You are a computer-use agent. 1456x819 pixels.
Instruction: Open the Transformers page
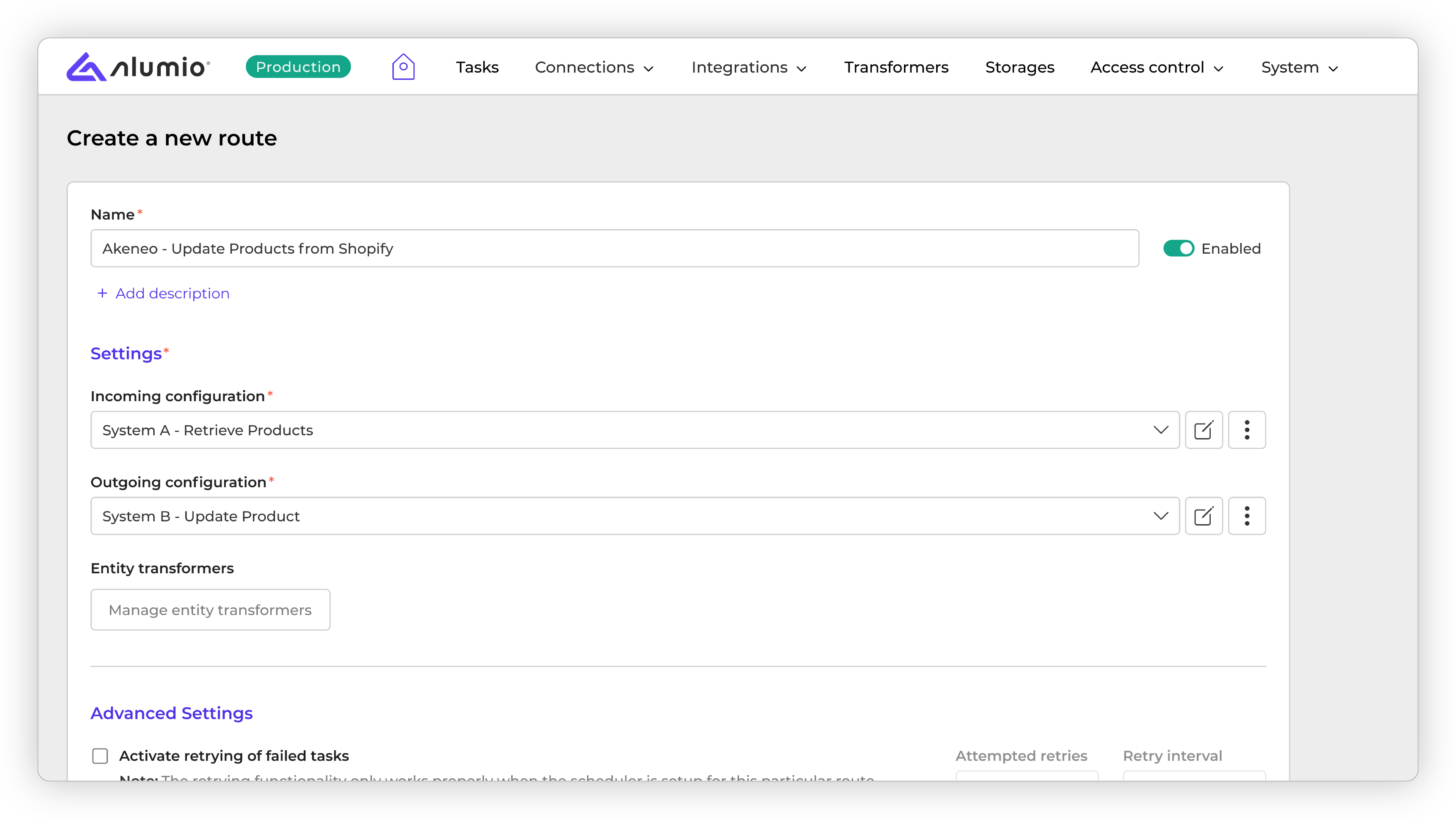[896, 67]
